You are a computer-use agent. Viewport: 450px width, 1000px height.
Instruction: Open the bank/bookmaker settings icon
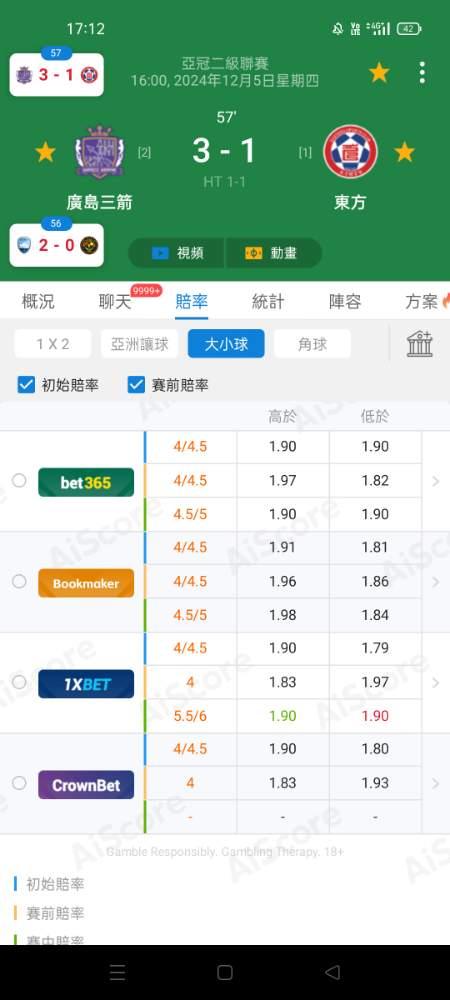tap(419, 344)
